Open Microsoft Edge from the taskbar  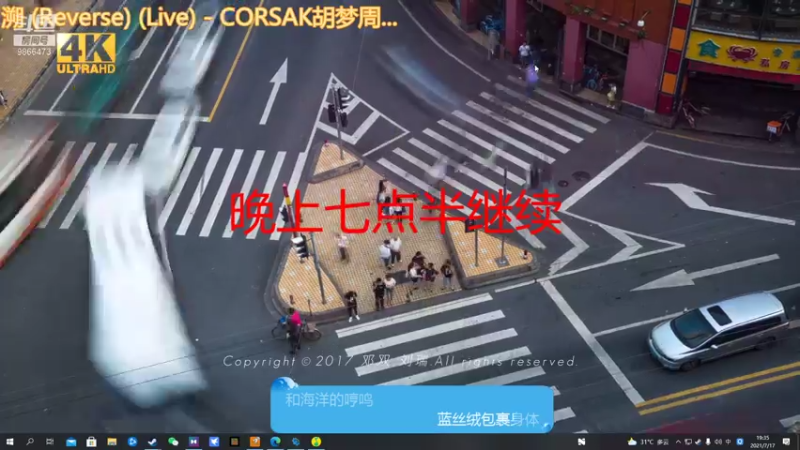click(276, 442)
